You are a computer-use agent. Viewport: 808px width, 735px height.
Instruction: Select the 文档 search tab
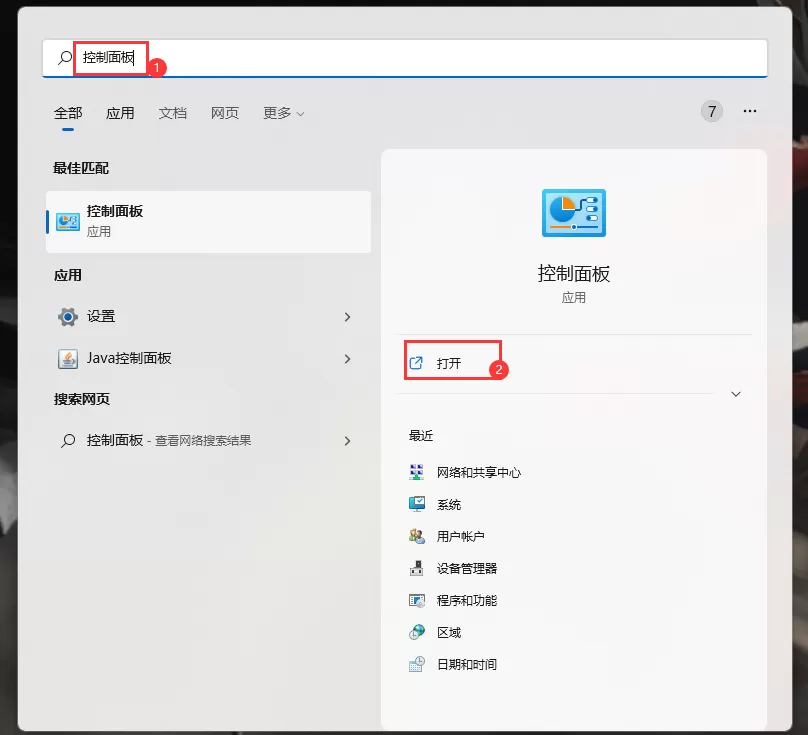[172, 113]
